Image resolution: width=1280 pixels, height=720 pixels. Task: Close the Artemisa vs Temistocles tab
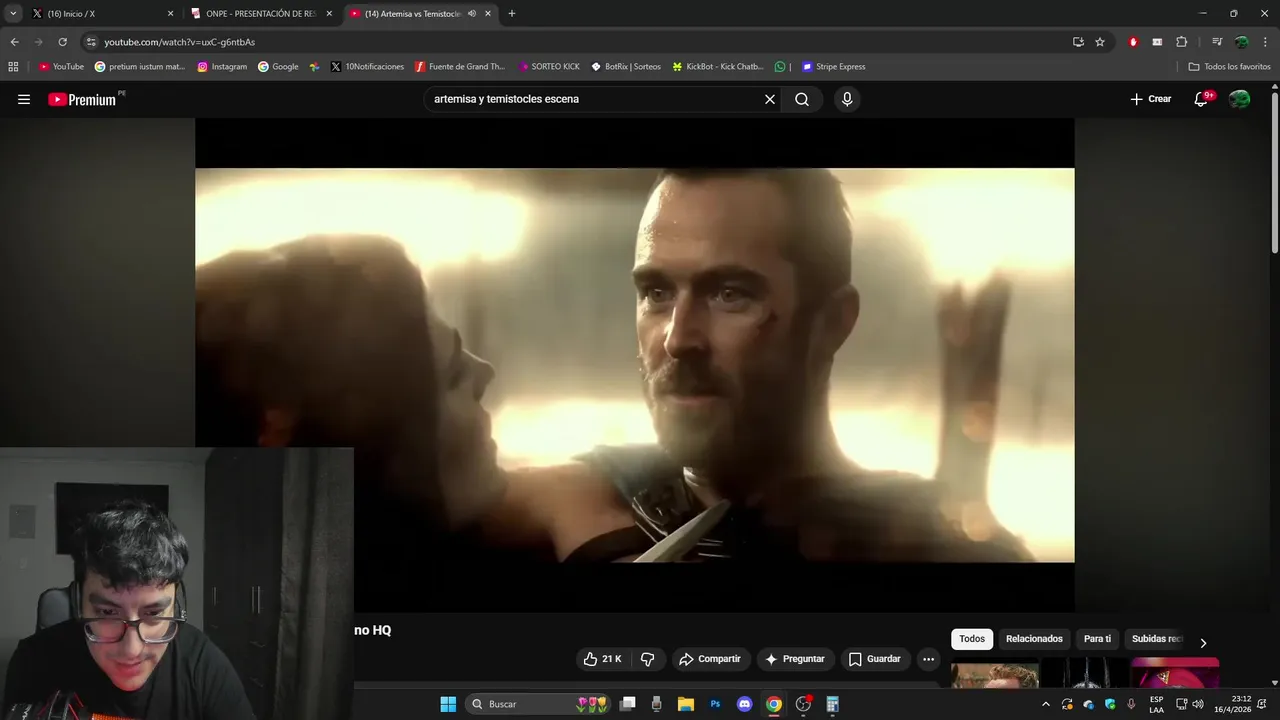(x=488, y=14)
